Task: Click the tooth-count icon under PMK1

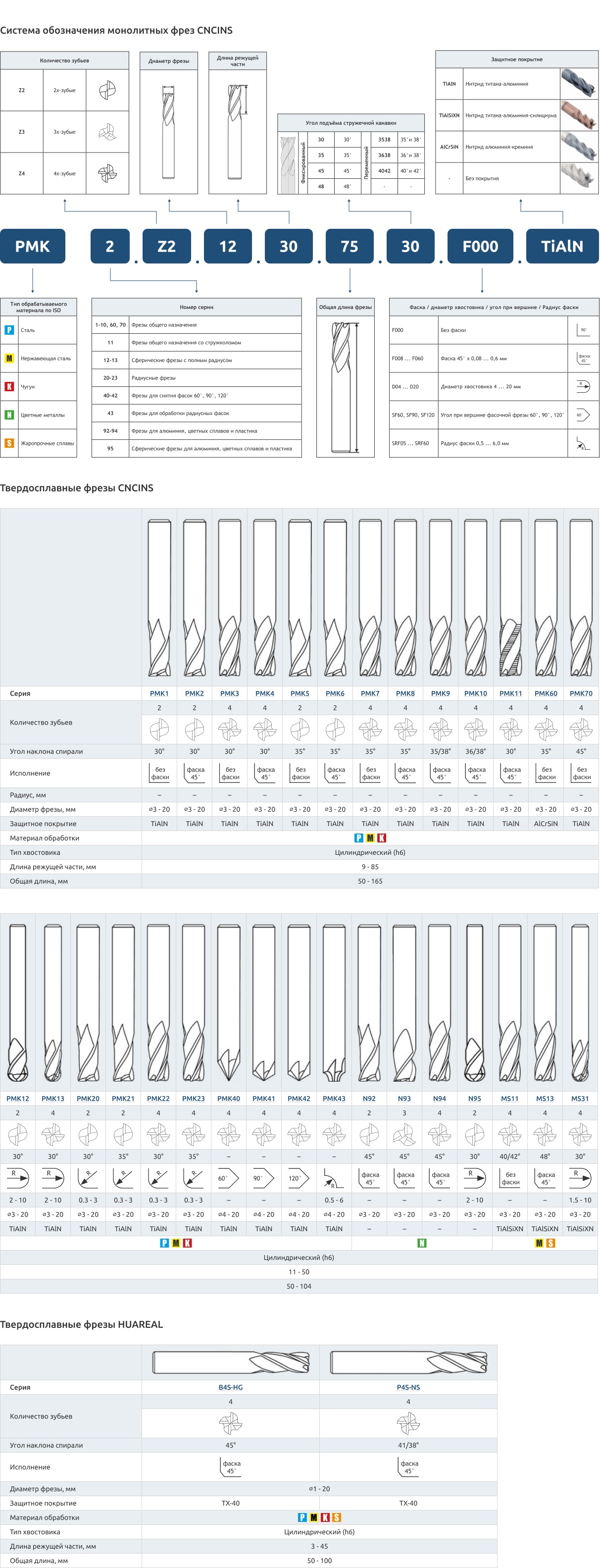Action: [x=159, y=729]
